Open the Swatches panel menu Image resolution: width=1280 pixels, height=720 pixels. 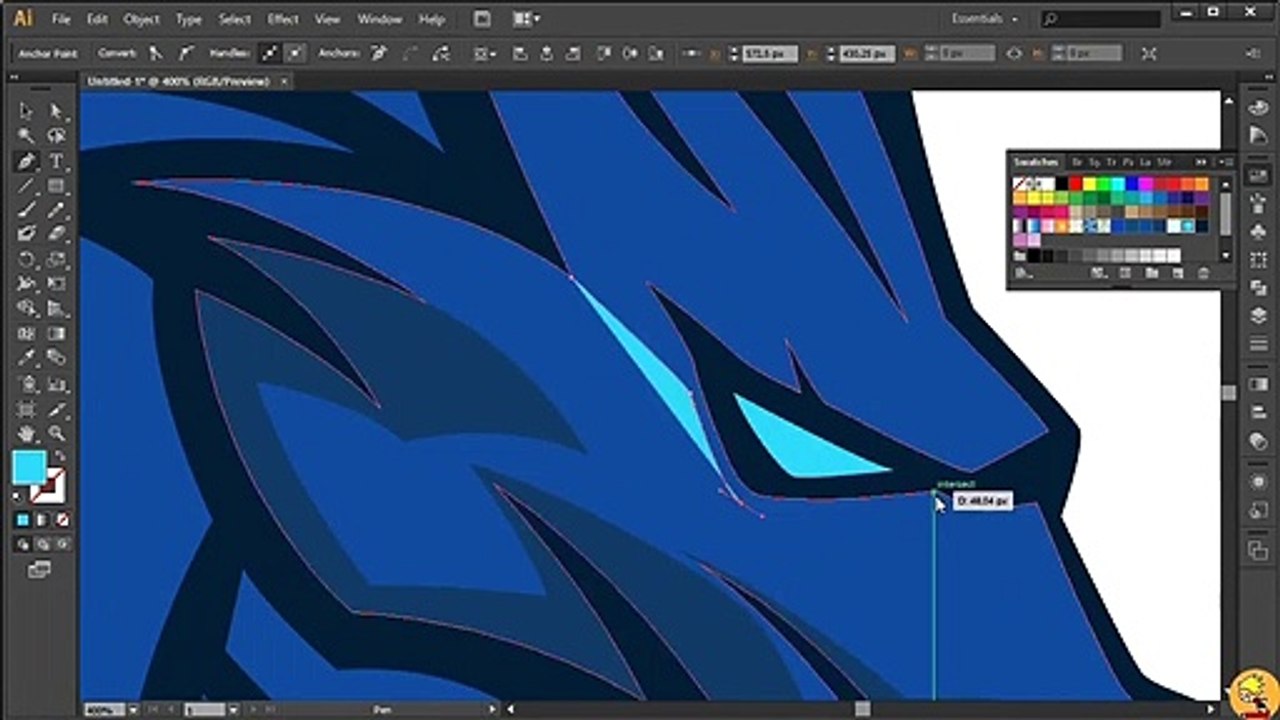[1227, 162]
